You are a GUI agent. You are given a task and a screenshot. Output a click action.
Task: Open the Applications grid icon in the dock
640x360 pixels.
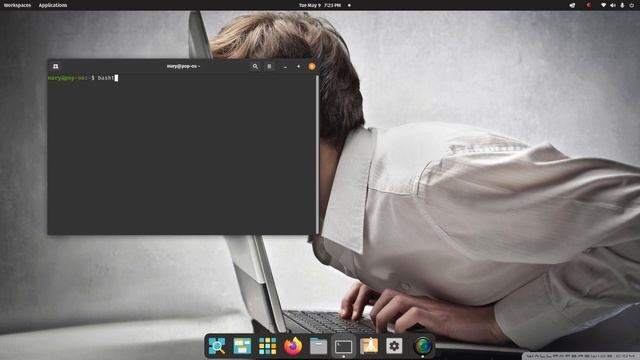268,346
